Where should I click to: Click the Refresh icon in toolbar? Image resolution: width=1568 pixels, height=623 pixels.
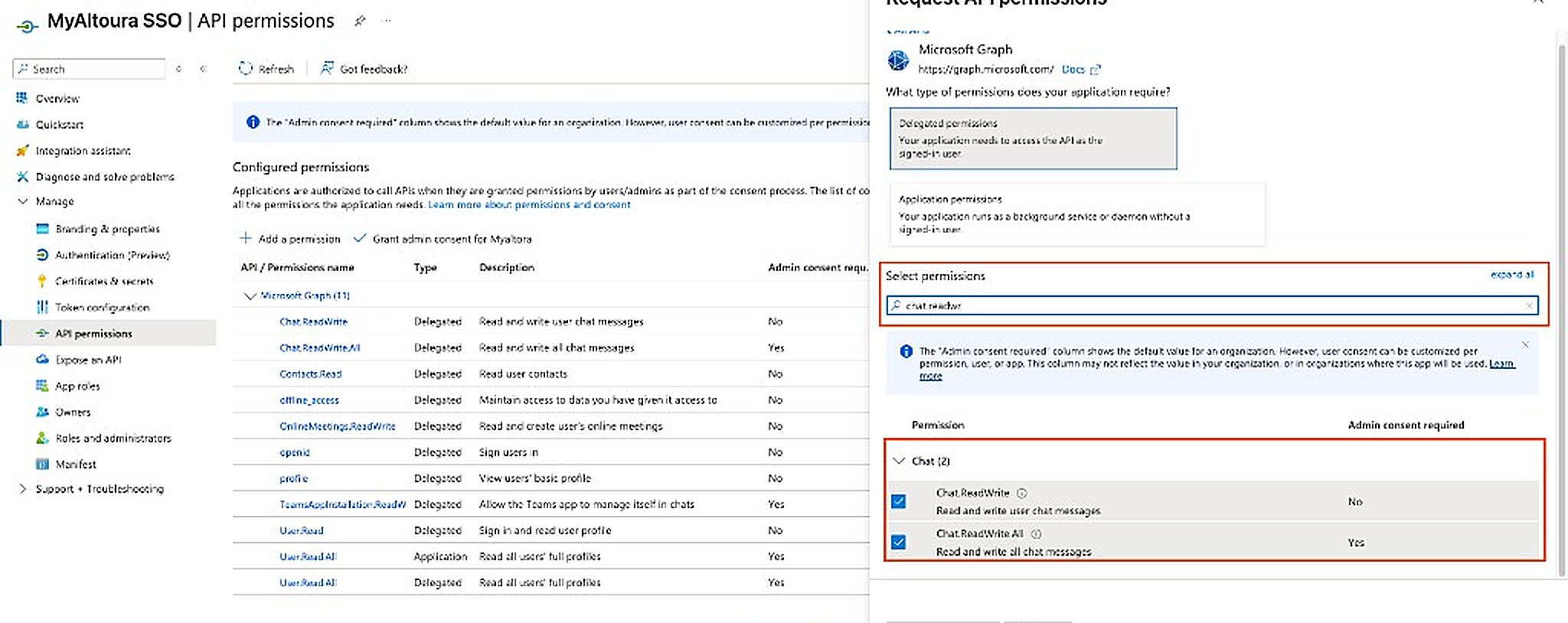[x=245, y=68]
